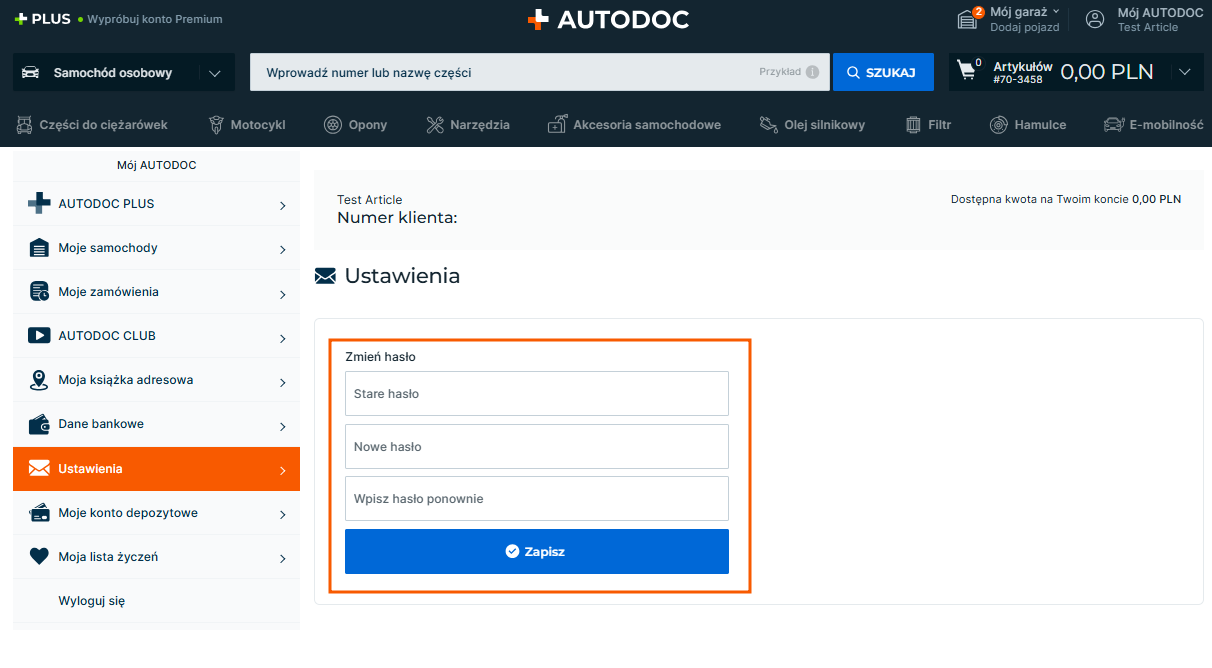Click the AUTODOC logo in the header
This screenshot has height=668, width=1212.
pyautogui.click(x=608, y=19)
